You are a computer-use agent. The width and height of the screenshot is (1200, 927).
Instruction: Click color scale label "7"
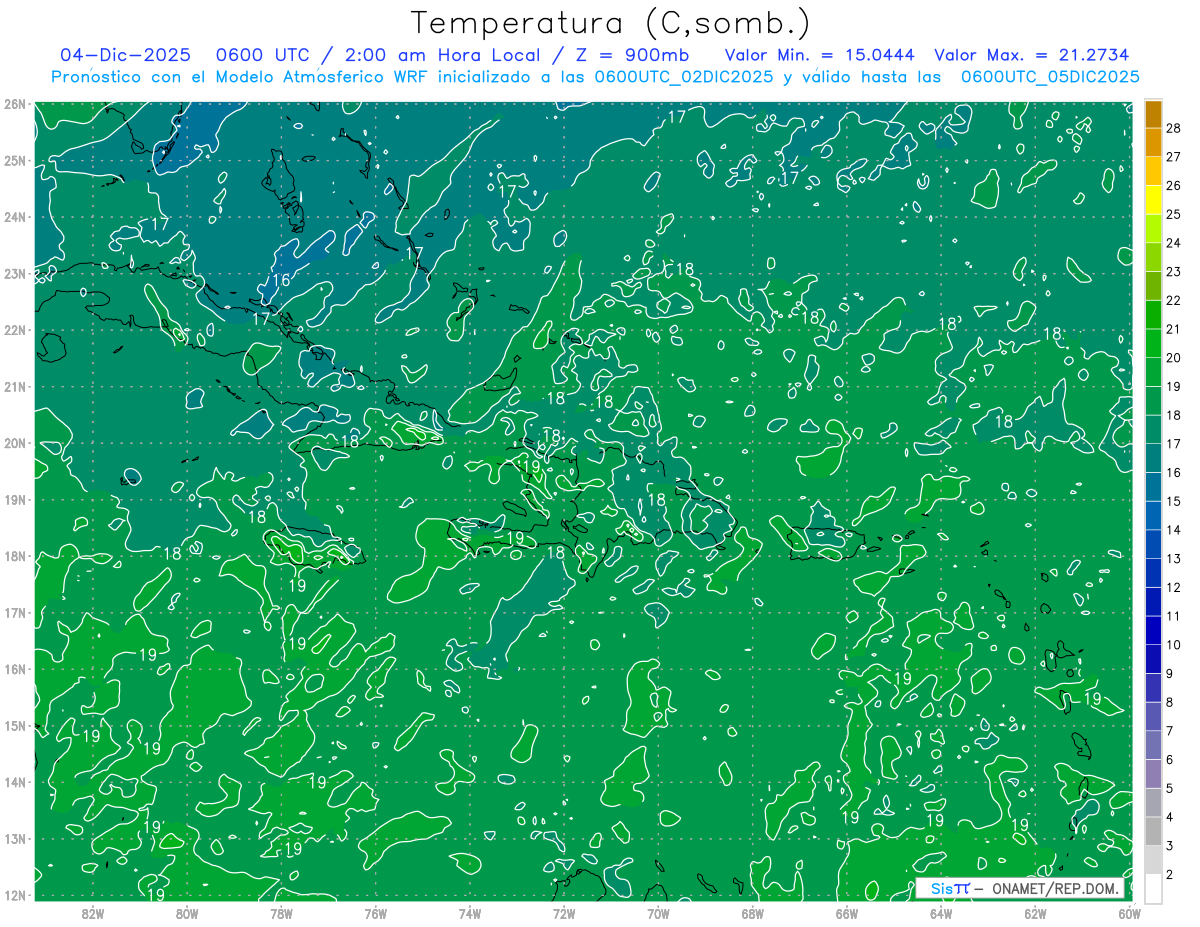pyautogui.click(x=1171, y=731)
